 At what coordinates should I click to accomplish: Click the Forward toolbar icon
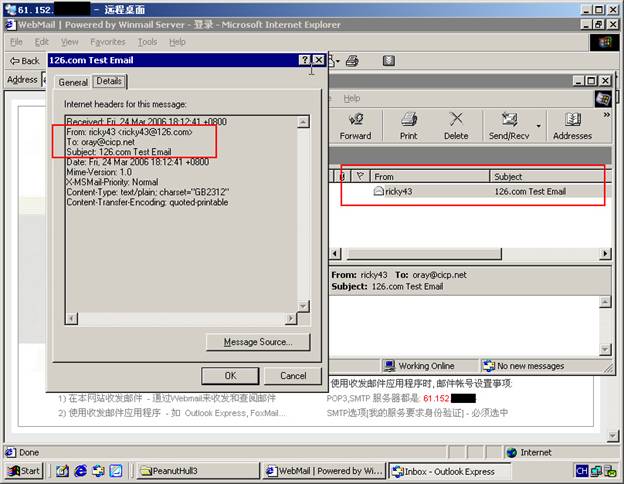354,125
